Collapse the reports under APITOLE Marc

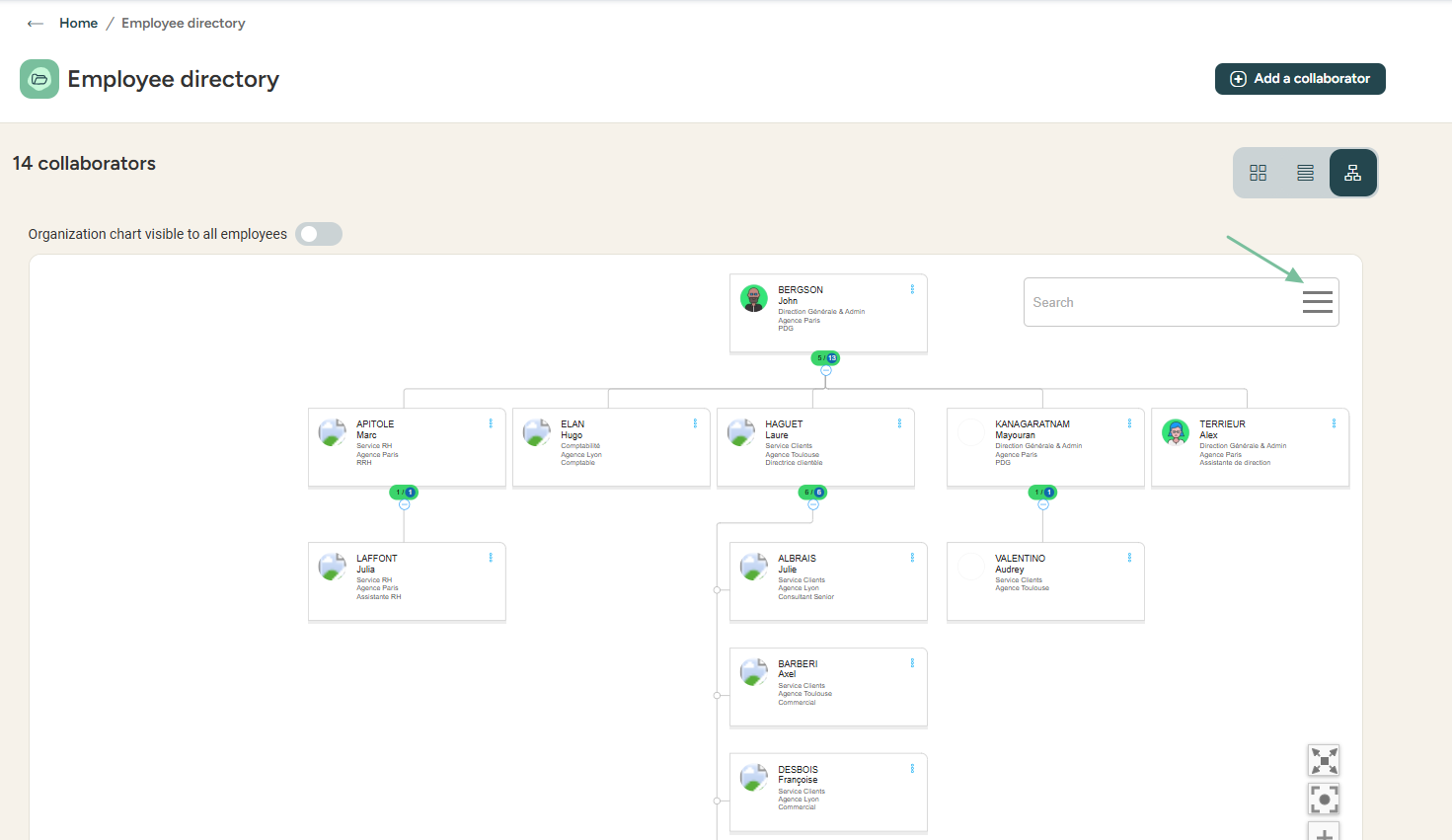coord(405,505)
